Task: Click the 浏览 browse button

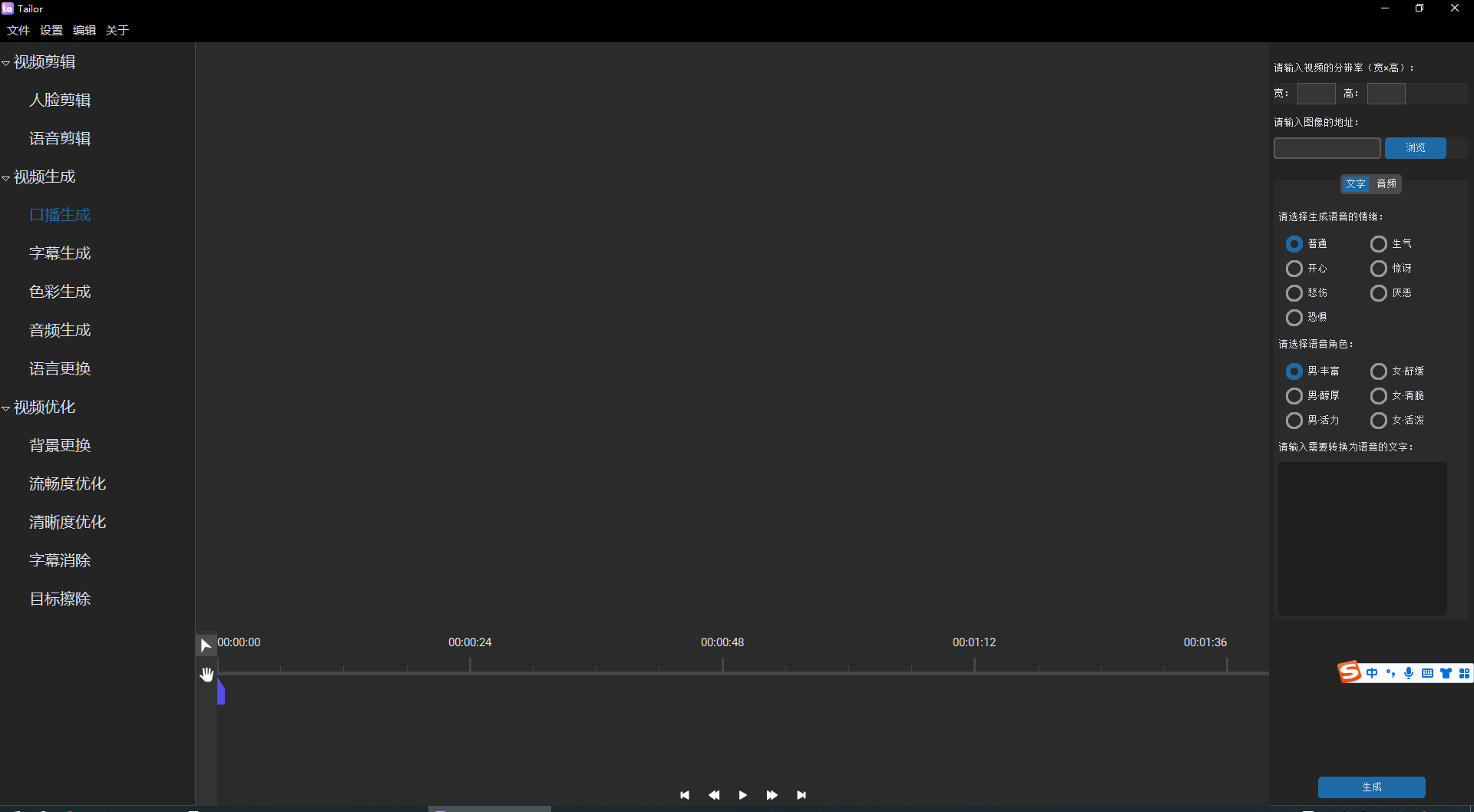Action: pos(1415,148)
